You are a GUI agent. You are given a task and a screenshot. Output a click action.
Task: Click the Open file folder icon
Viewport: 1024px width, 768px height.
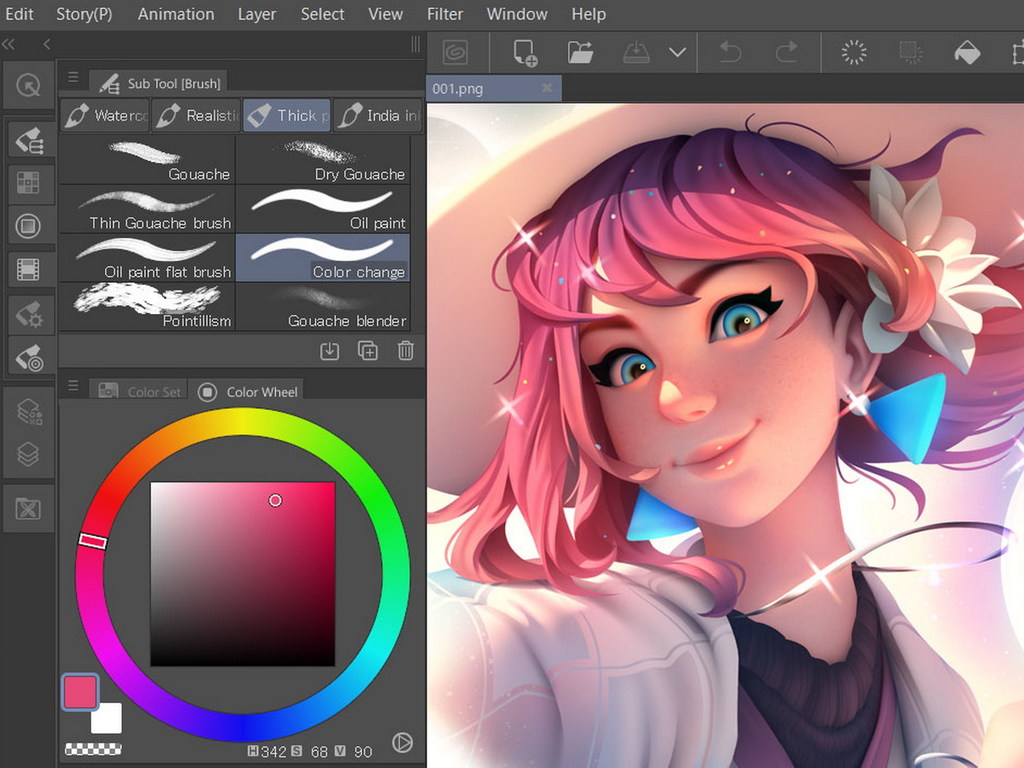coord(580,52)
